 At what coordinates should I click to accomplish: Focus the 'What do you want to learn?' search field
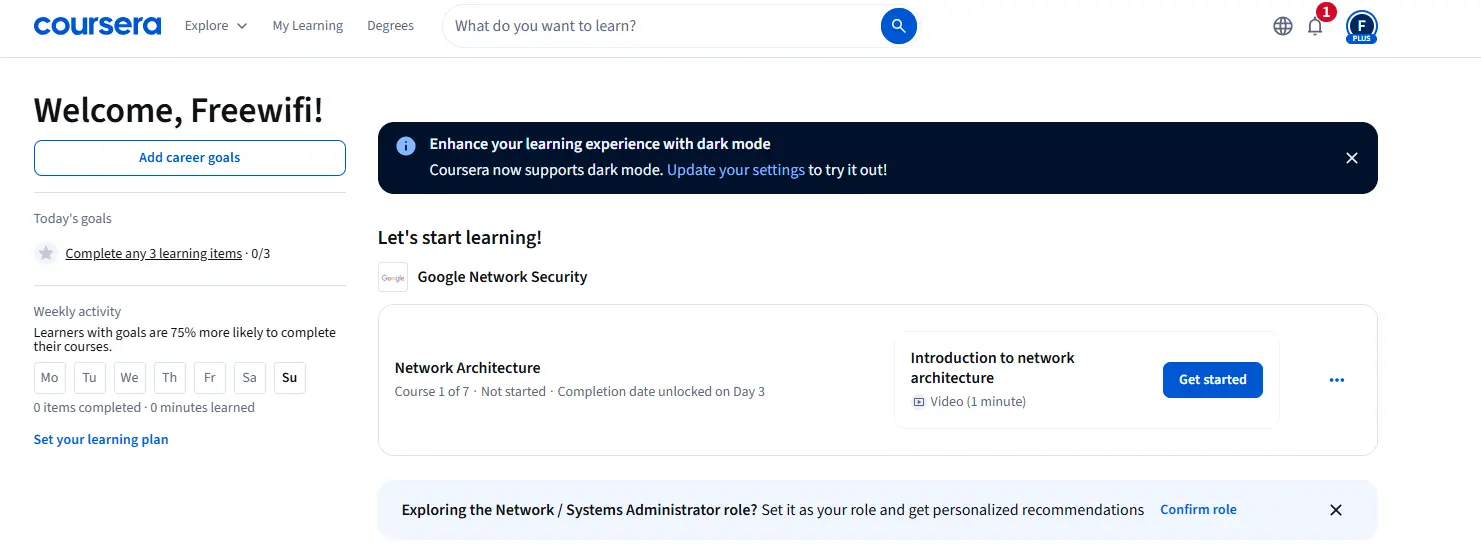661,26
